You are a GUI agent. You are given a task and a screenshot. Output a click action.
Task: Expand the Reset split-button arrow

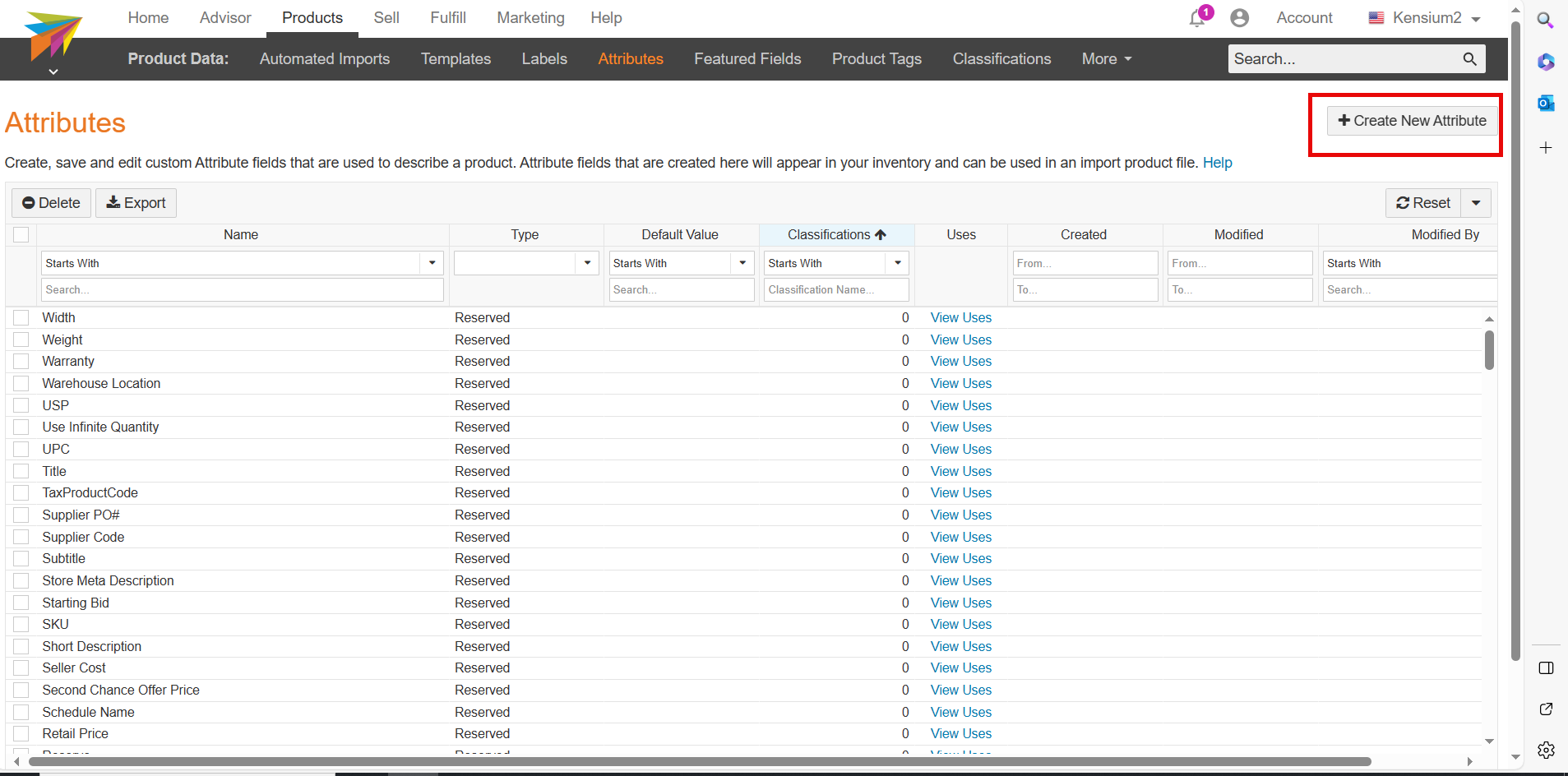click(1476, 202)
